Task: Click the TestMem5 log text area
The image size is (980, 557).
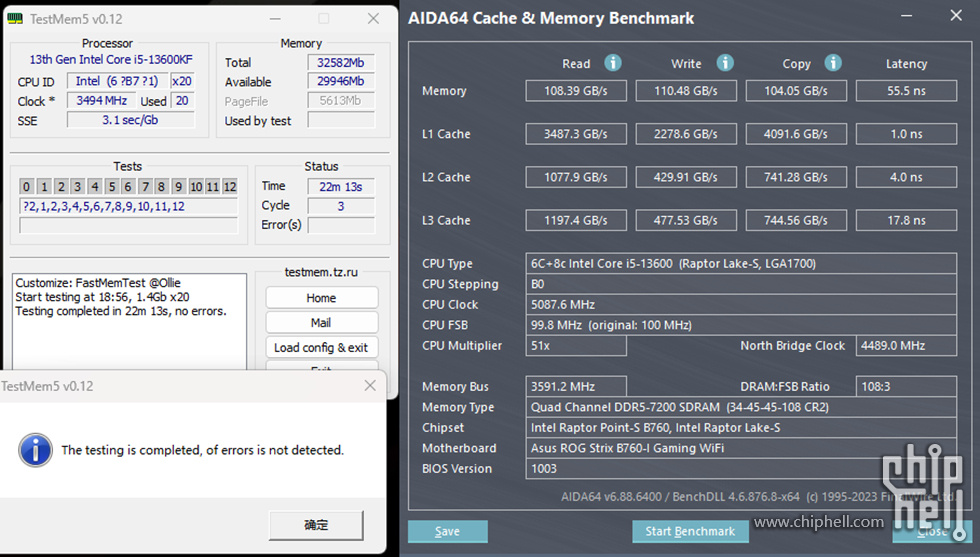Action: coord(129,321)
